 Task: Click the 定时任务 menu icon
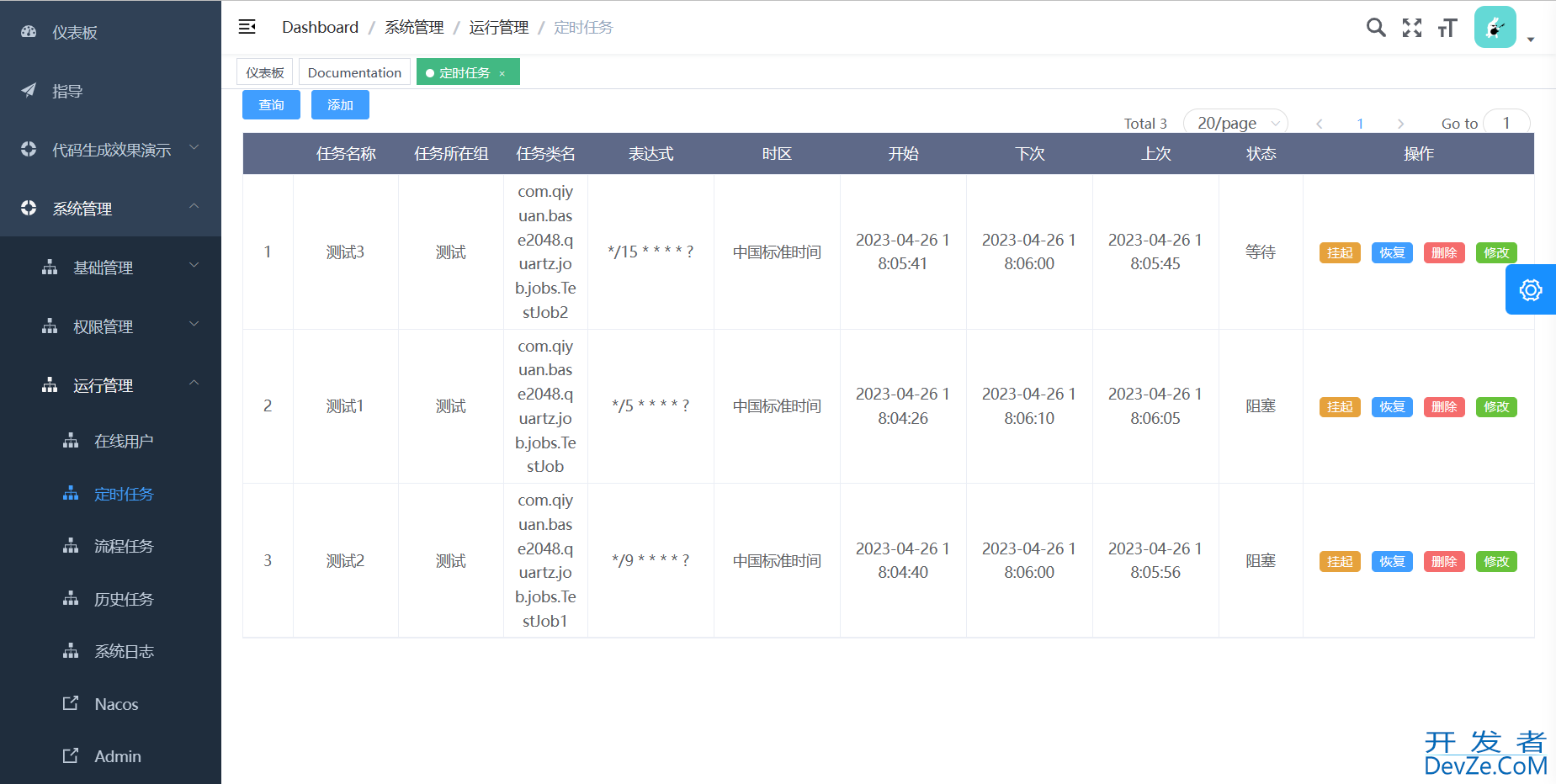click(x=71, y=493)
